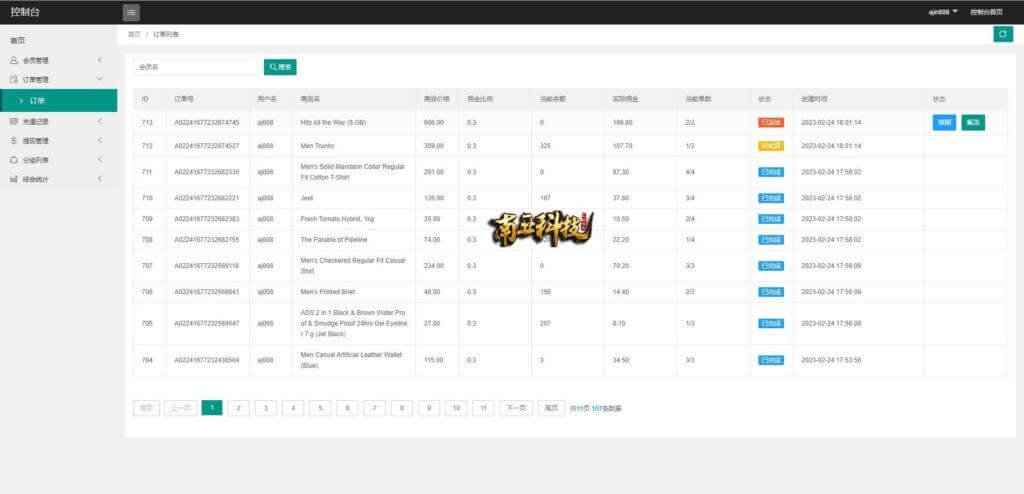Open the ajin888 user dropdown
Viewport: 1024px width, 494px height.
(940, 12)
